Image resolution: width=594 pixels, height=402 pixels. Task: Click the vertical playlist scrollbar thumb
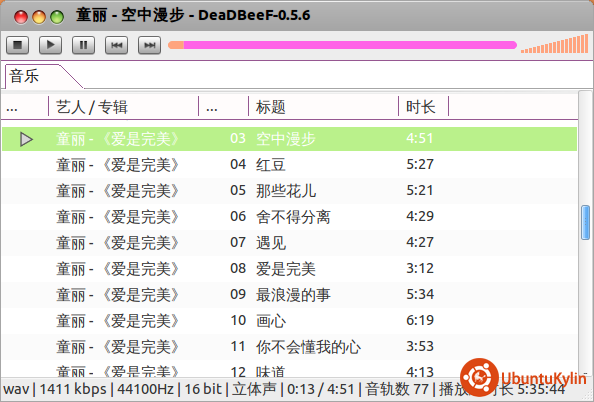pyautogui.click(x=585, y=222)
